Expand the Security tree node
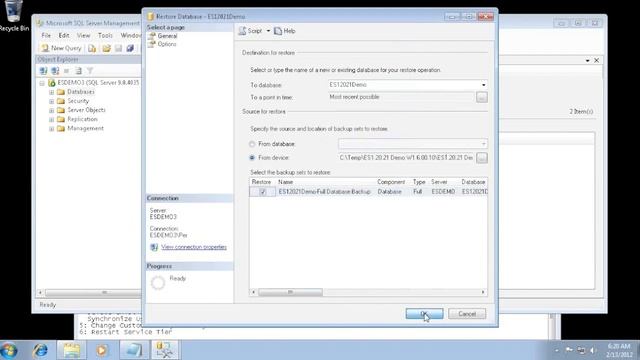Viewport: 640px width, 360px height. 51,101
